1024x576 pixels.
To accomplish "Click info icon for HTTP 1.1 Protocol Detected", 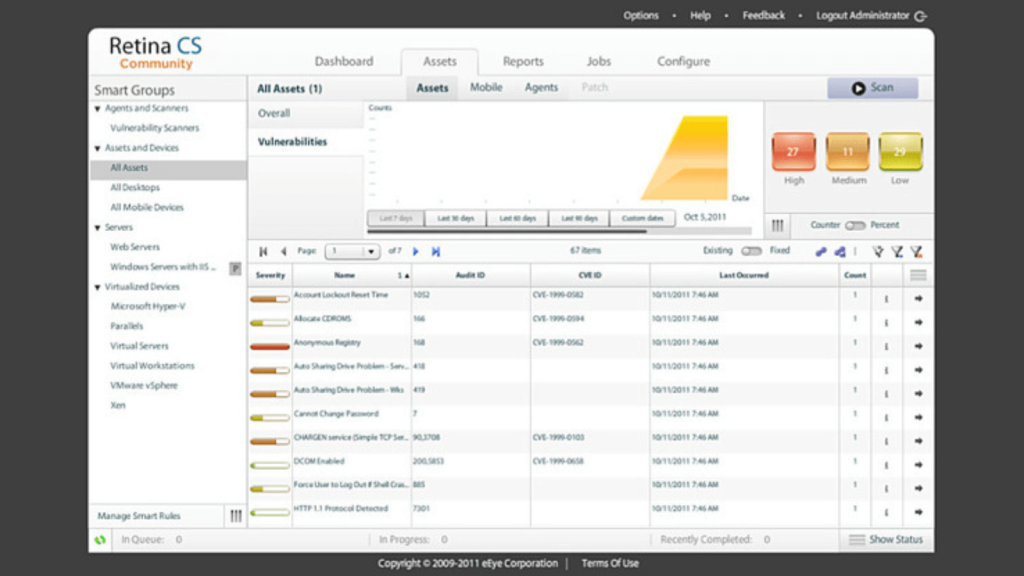I will [x=886, y=513].
